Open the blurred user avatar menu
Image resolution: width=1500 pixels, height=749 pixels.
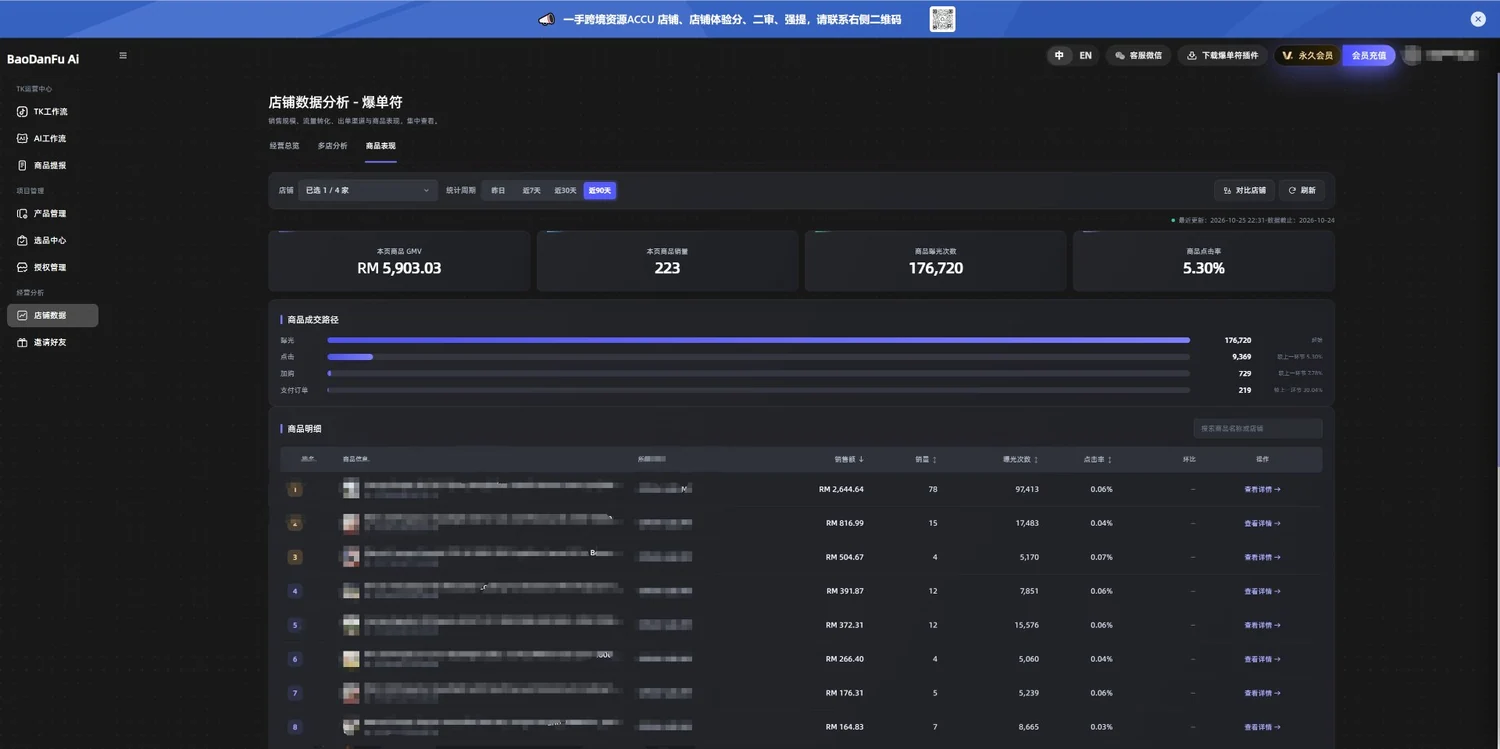click(x=1412, y=56)
